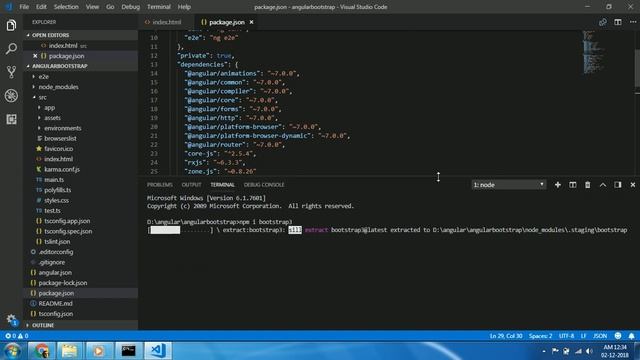Open notifications bell in status bar
640x360 pixels.
tap(631, 336)
